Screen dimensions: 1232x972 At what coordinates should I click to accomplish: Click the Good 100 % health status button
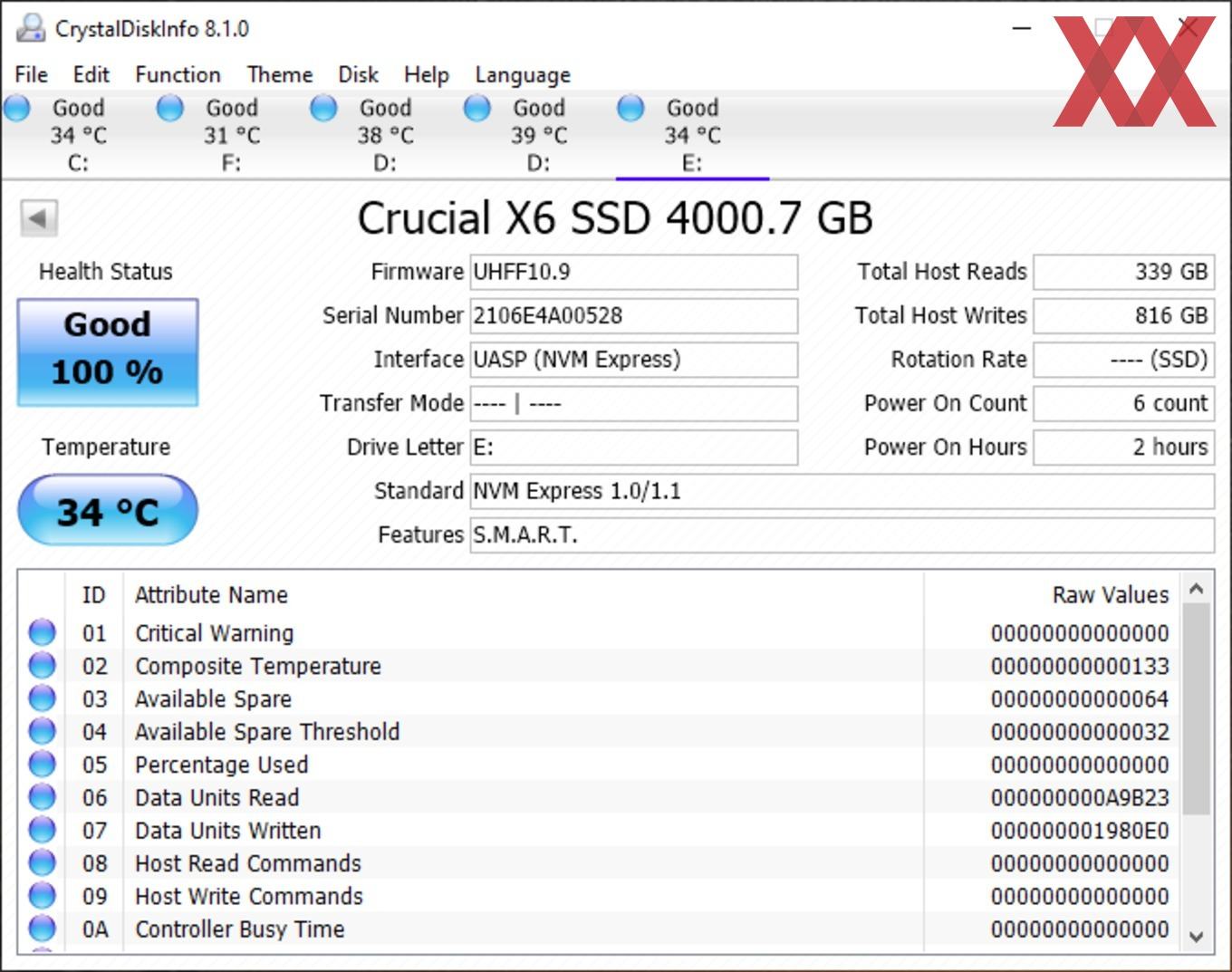point(108,351)
